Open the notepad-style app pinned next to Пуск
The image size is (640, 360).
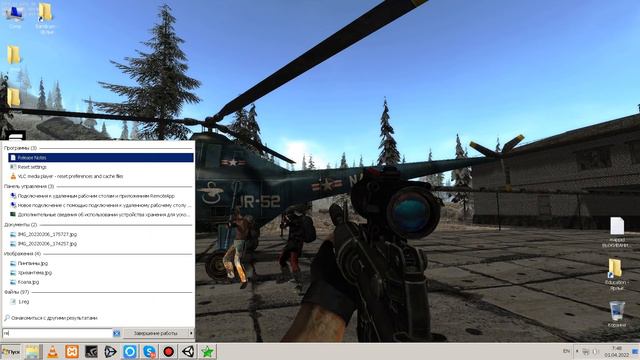tap(32, 352)
